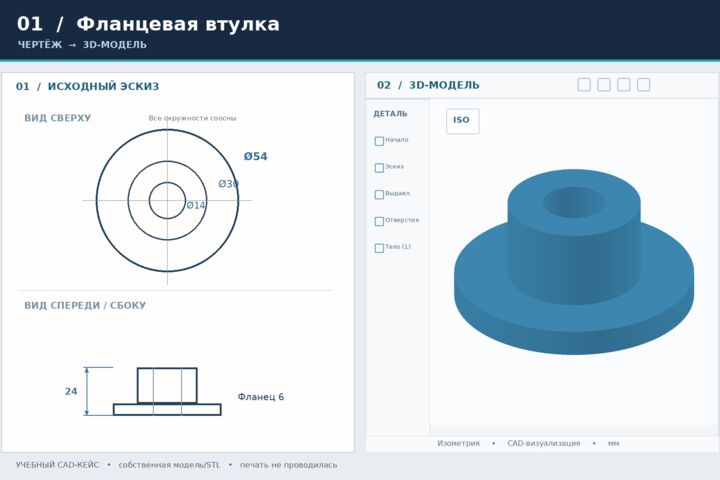Click the front view profile drawing
The image size is (720, 480).
[x=167, y=391]
